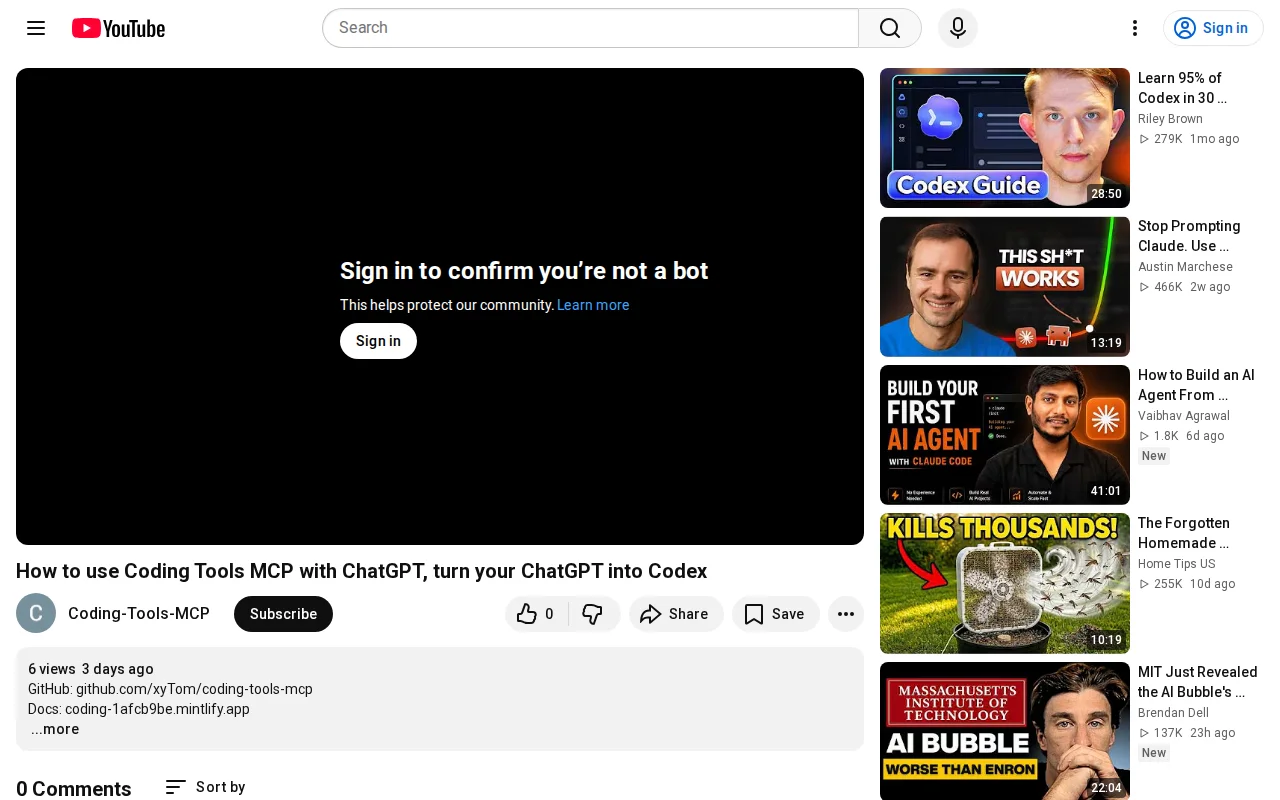The image size is (1280, 800).
Task: Share the video
Action: [x=676, y=614]
